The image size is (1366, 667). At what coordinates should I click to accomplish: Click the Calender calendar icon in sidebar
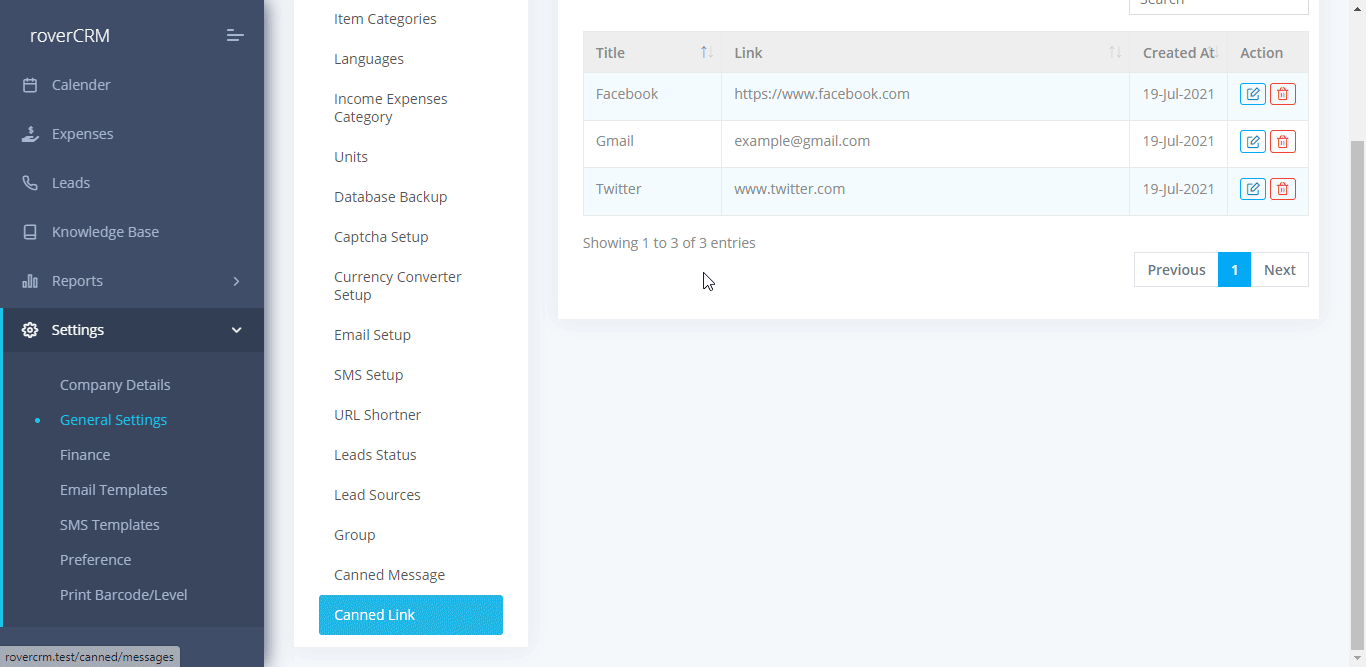[x=30, y=85]
